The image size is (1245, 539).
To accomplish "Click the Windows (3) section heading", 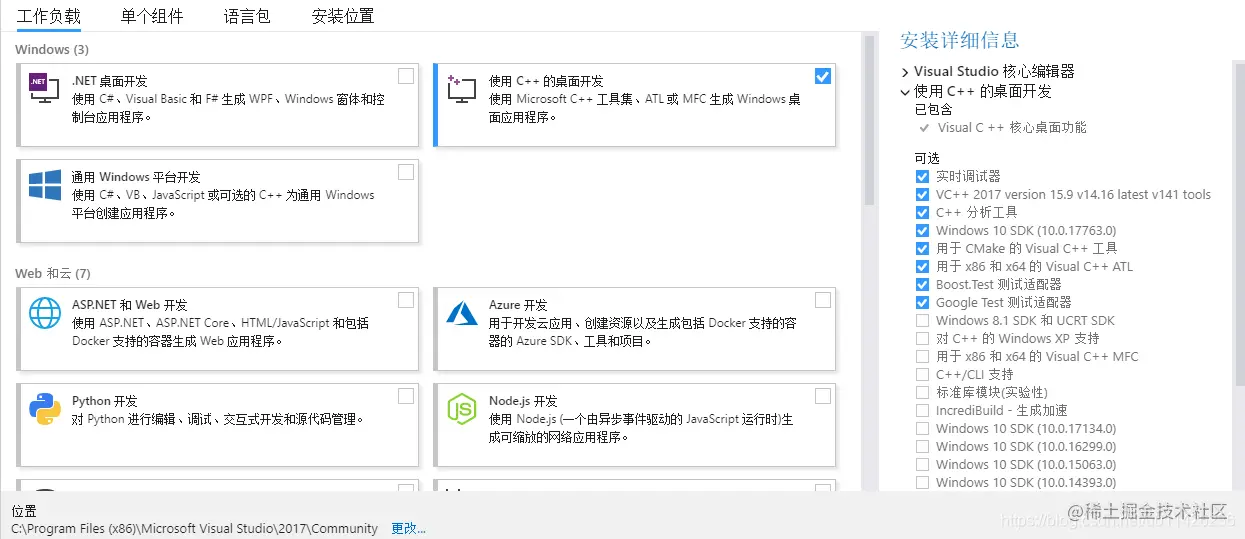I will point(52,49).
